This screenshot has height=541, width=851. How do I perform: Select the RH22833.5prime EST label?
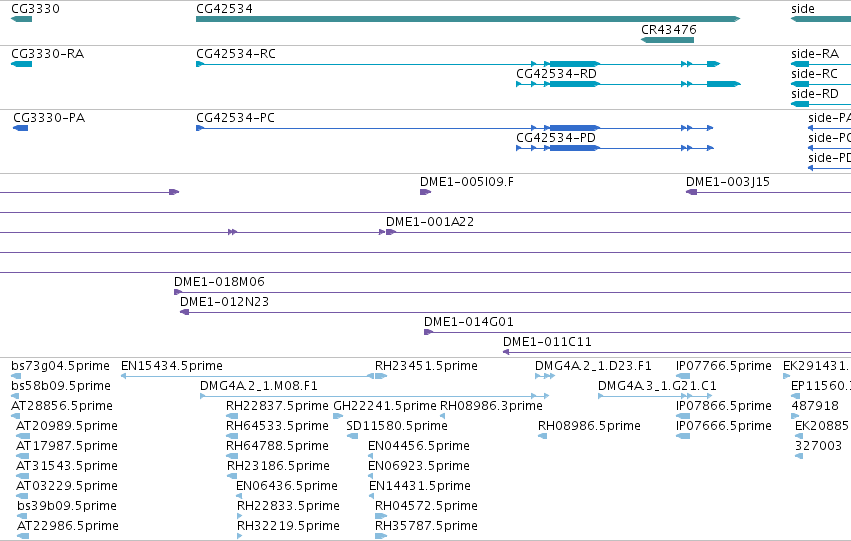pos(288,507)
